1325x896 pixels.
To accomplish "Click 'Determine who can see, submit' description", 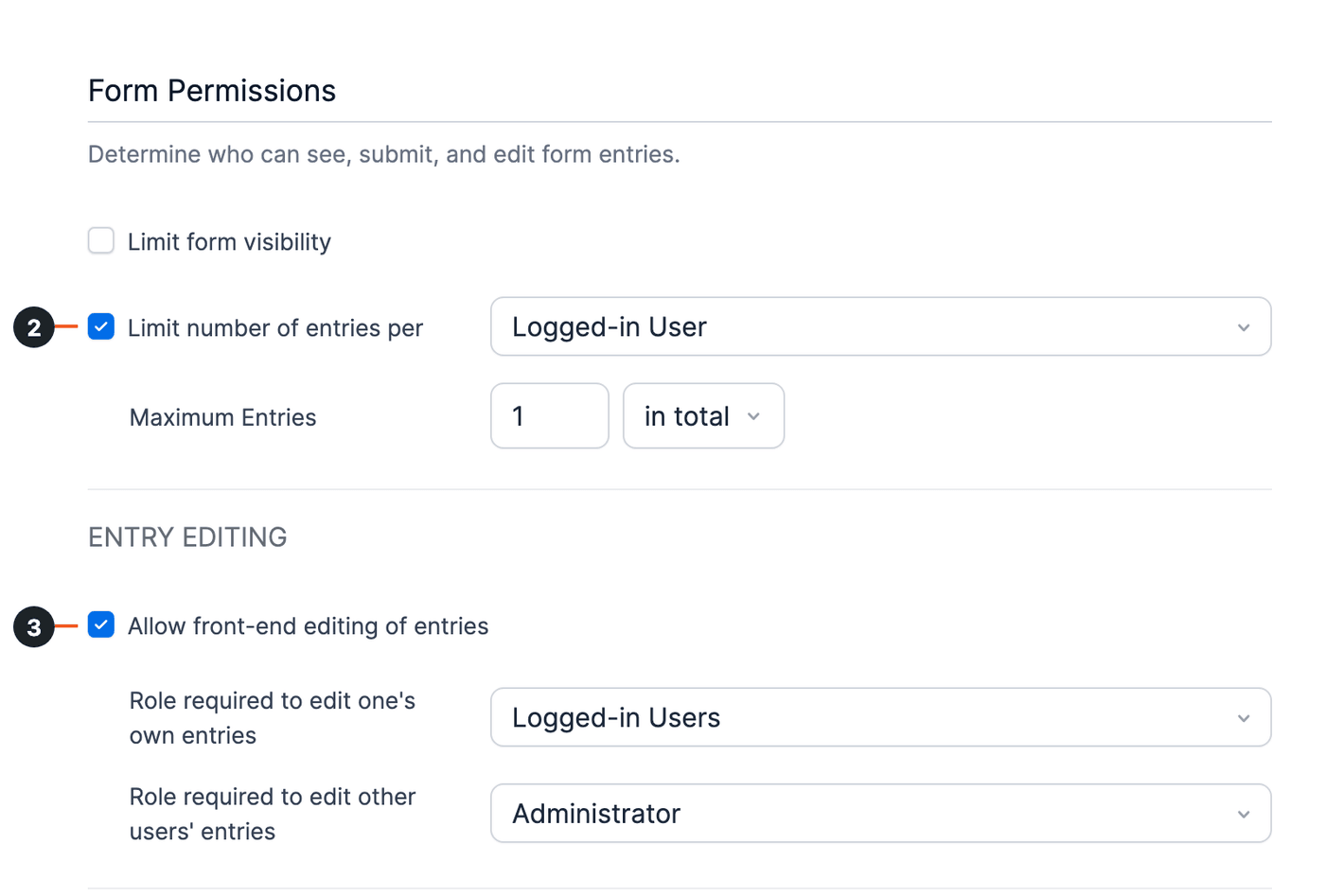I will 383,154.
